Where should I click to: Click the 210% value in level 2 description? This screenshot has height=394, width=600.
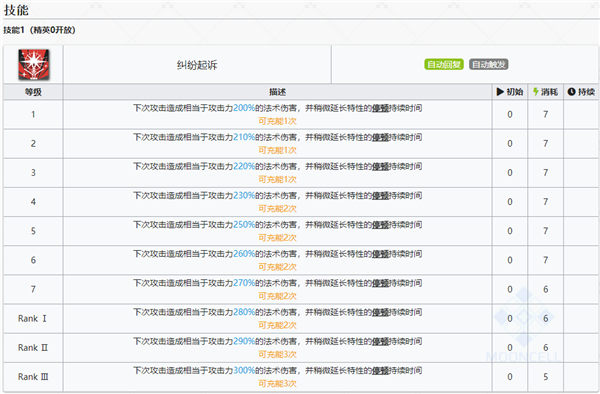tap(244, 137)
